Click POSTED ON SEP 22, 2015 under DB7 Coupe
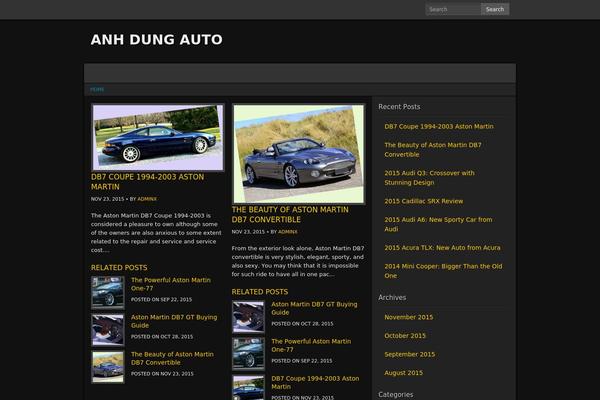600x400 pixels. (161, 300)
